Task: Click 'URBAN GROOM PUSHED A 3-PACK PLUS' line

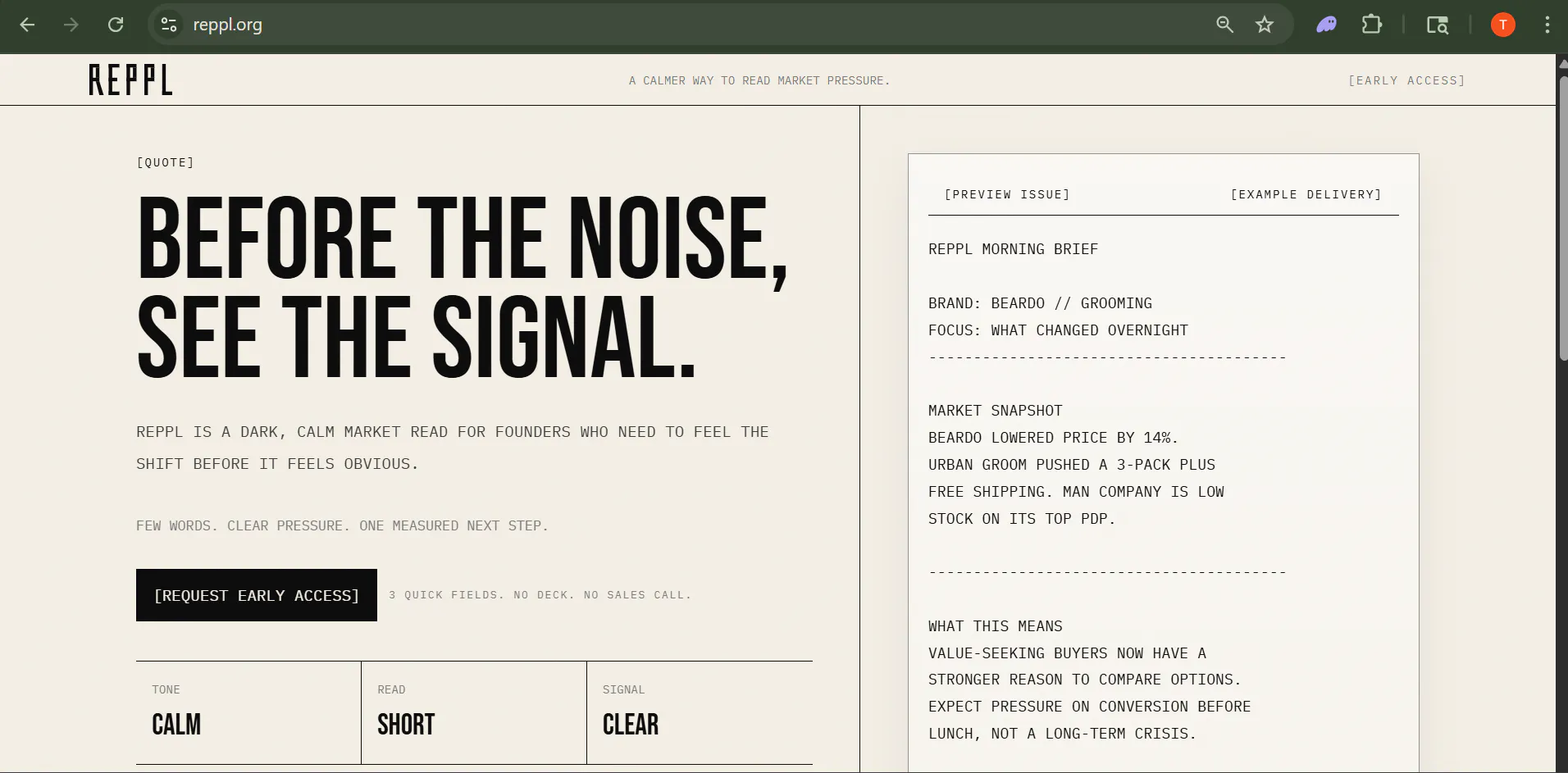Action: [x=1072, y=465]
